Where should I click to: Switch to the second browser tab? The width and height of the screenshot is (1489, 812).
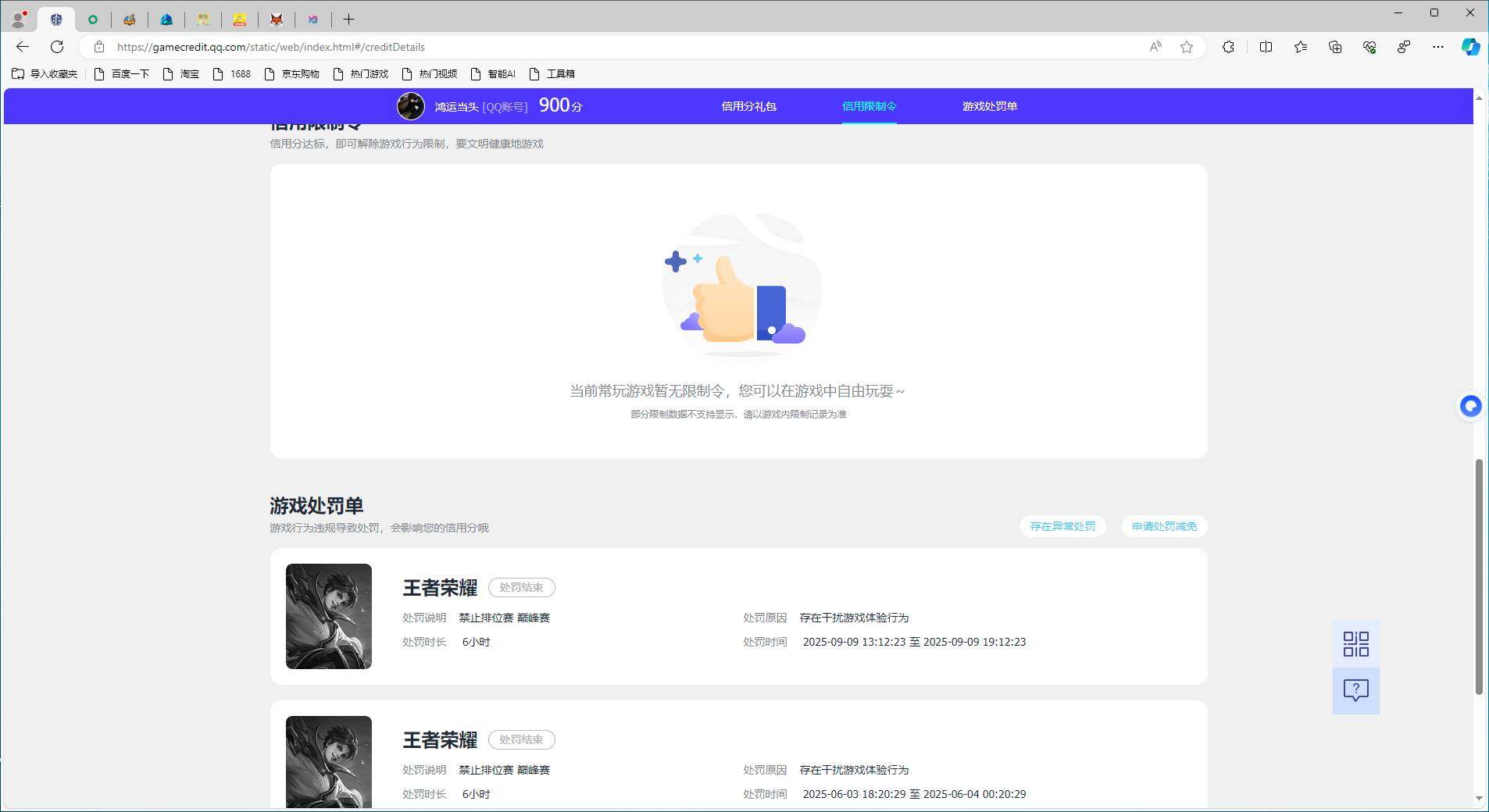coord(93,20)
